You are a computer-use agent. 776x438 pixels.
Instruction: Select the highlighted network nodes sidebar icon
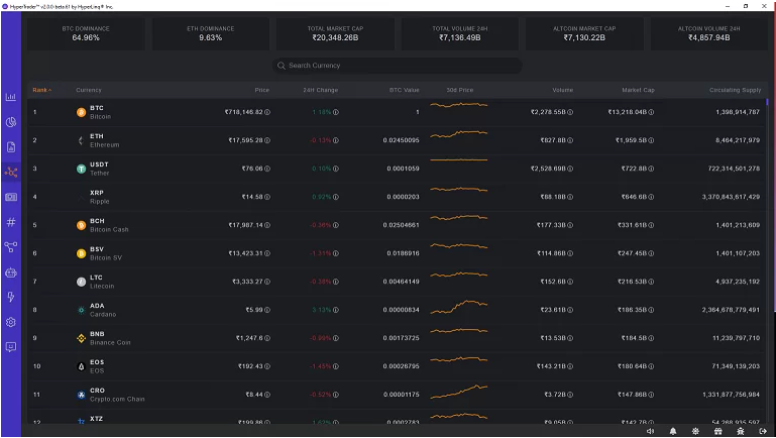pyautogui.click(x=11, y=172)
